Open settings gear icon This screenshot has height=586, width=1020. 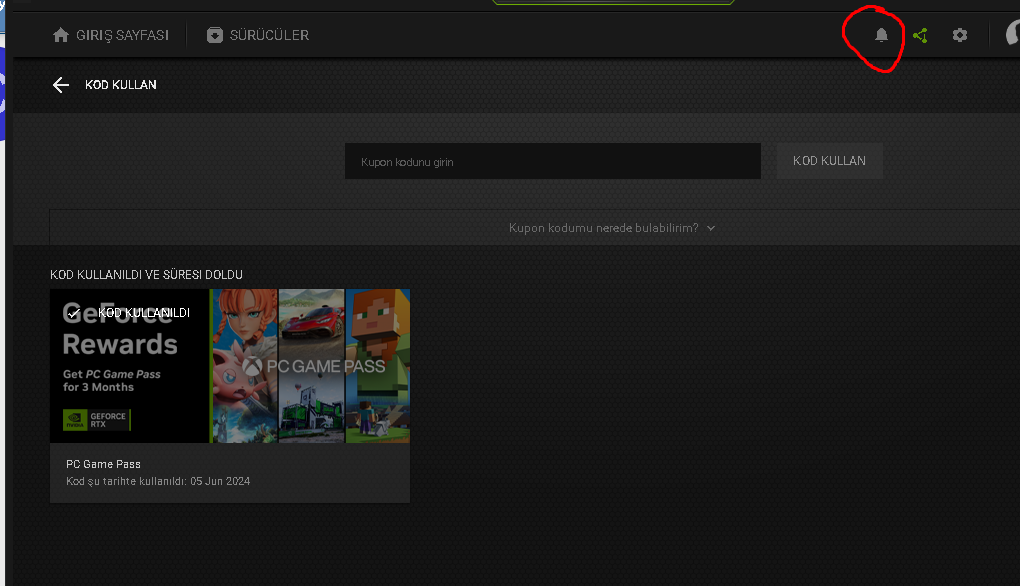960,35
